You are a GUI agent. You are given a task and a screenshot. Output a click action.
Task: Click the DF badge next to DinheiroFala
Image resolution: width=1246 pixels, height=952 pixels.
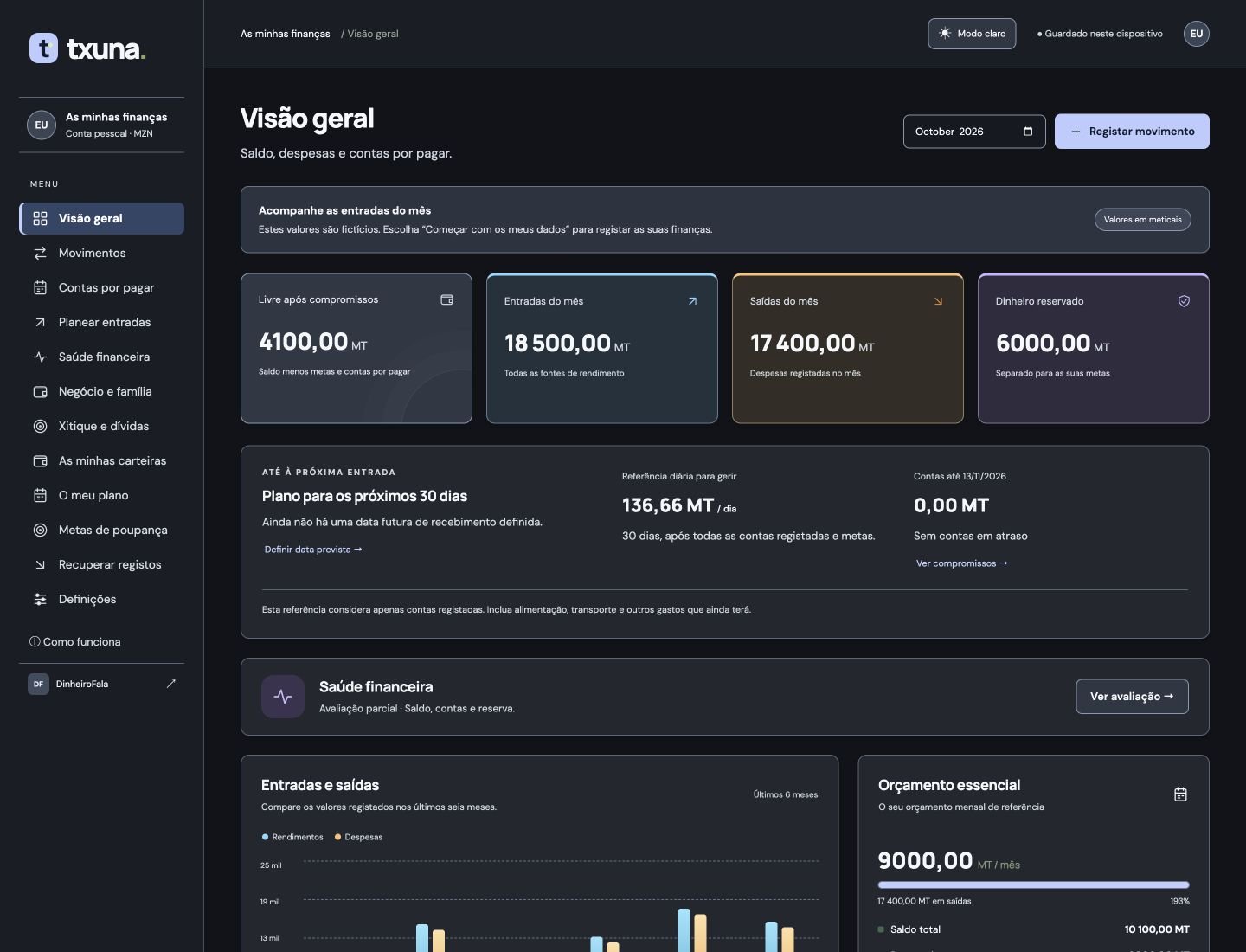[x=38, y=684]
